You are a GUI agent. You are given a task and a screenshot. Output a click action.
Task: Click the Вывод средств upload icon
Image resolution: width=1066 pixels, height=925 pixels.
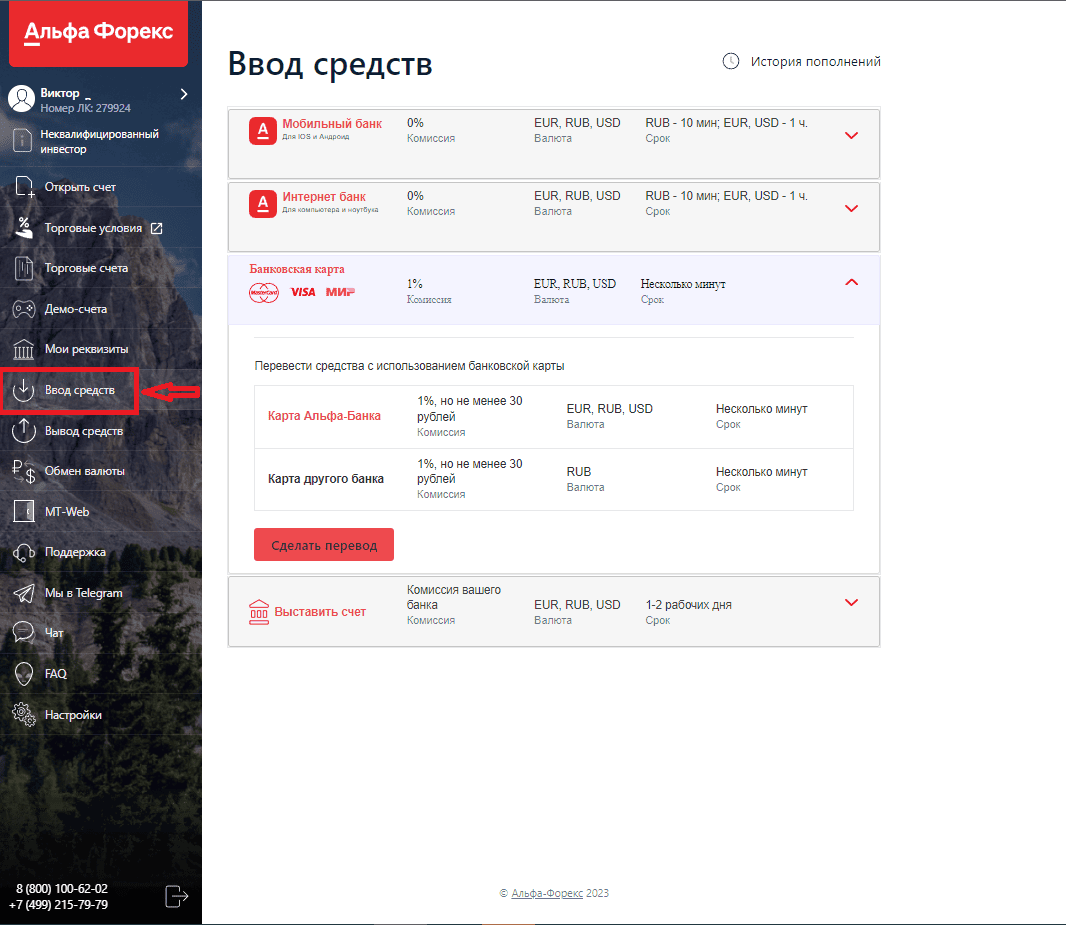(24, 431)
